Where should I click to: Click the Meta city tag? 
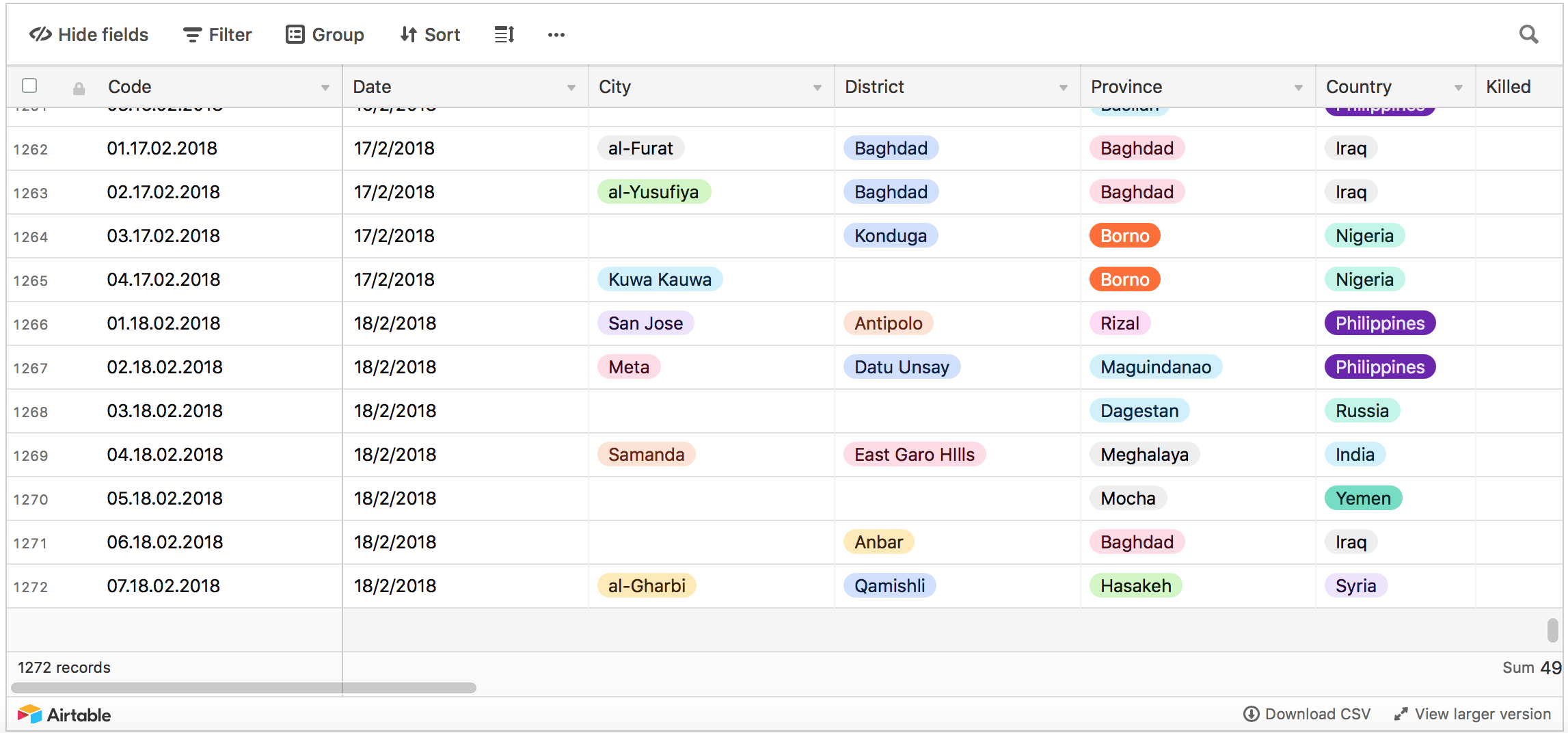click(629, 367)
